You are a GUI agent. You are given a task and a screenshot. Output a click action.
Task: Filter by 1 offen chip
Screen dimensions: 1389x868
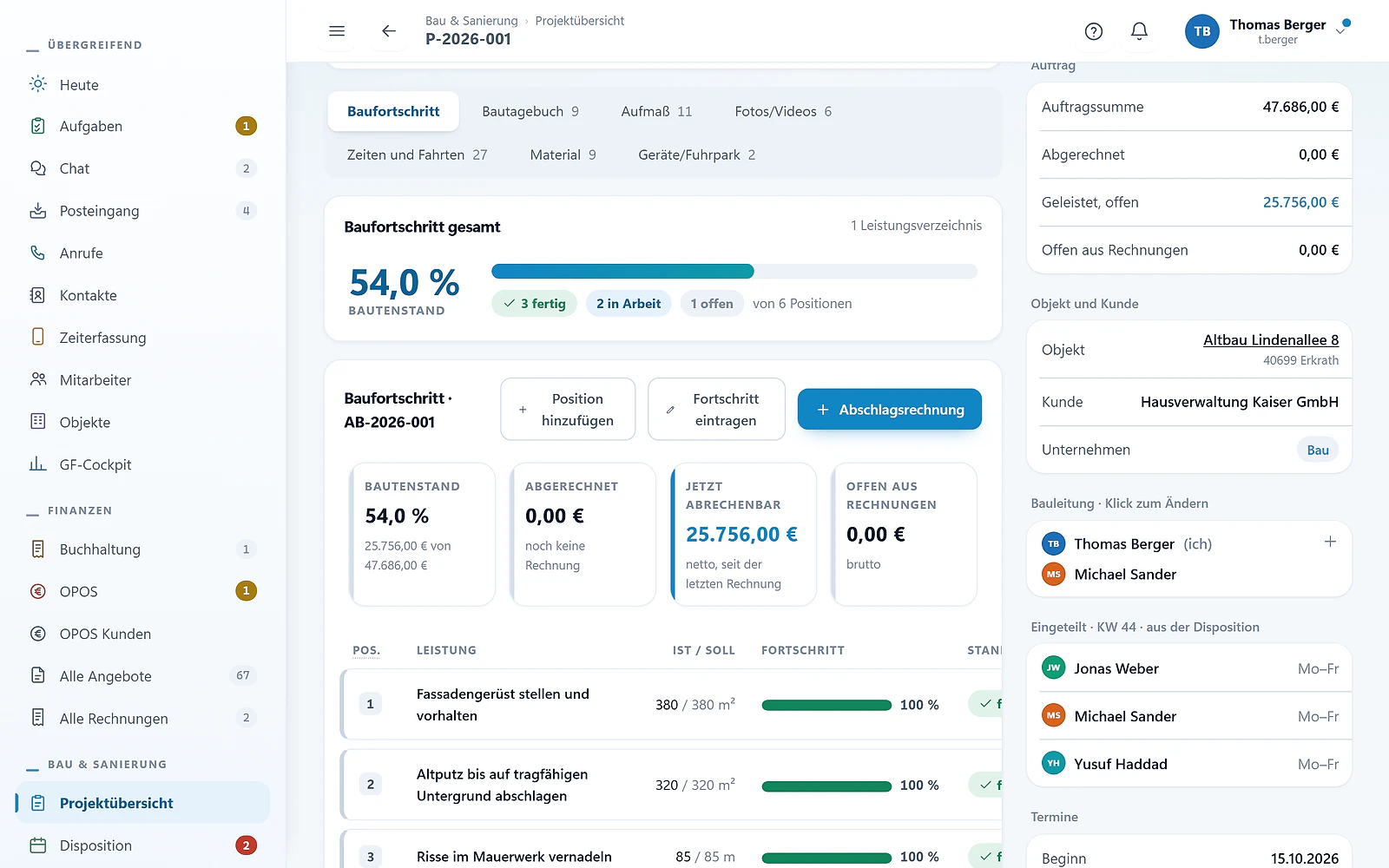coord(712,304)
